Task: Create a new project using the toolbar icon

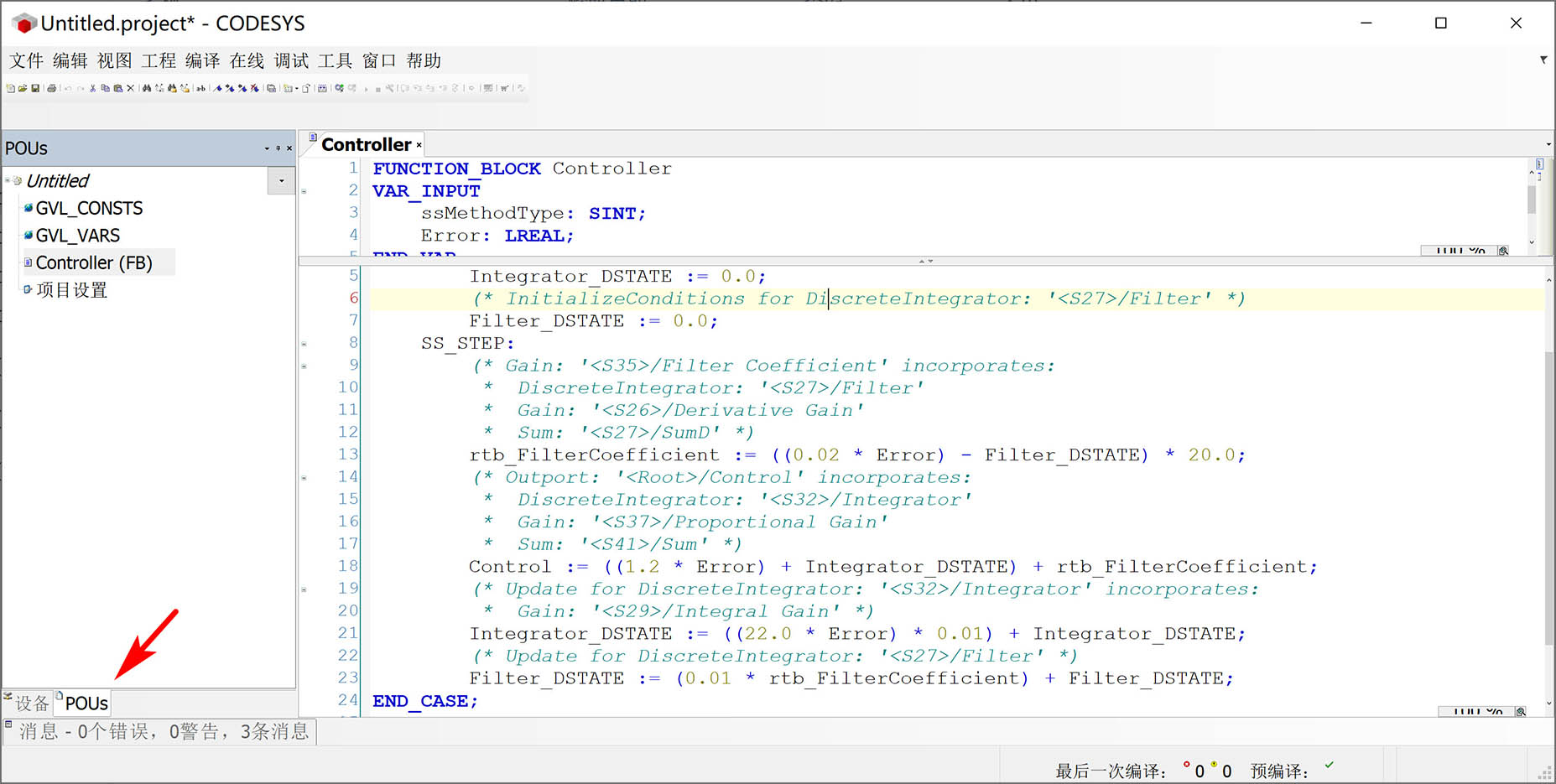Action: (10, 87)
